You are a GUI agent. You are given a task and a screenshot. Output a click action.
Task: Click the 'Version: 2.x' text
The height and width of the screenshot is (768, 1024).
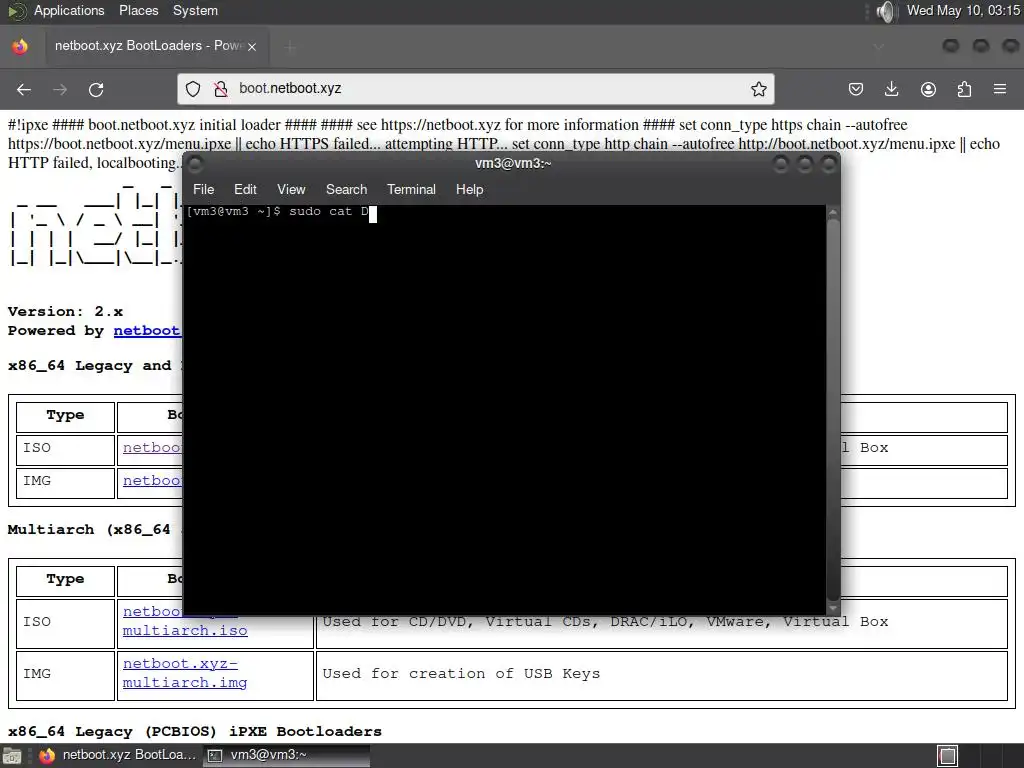[65, 312]
